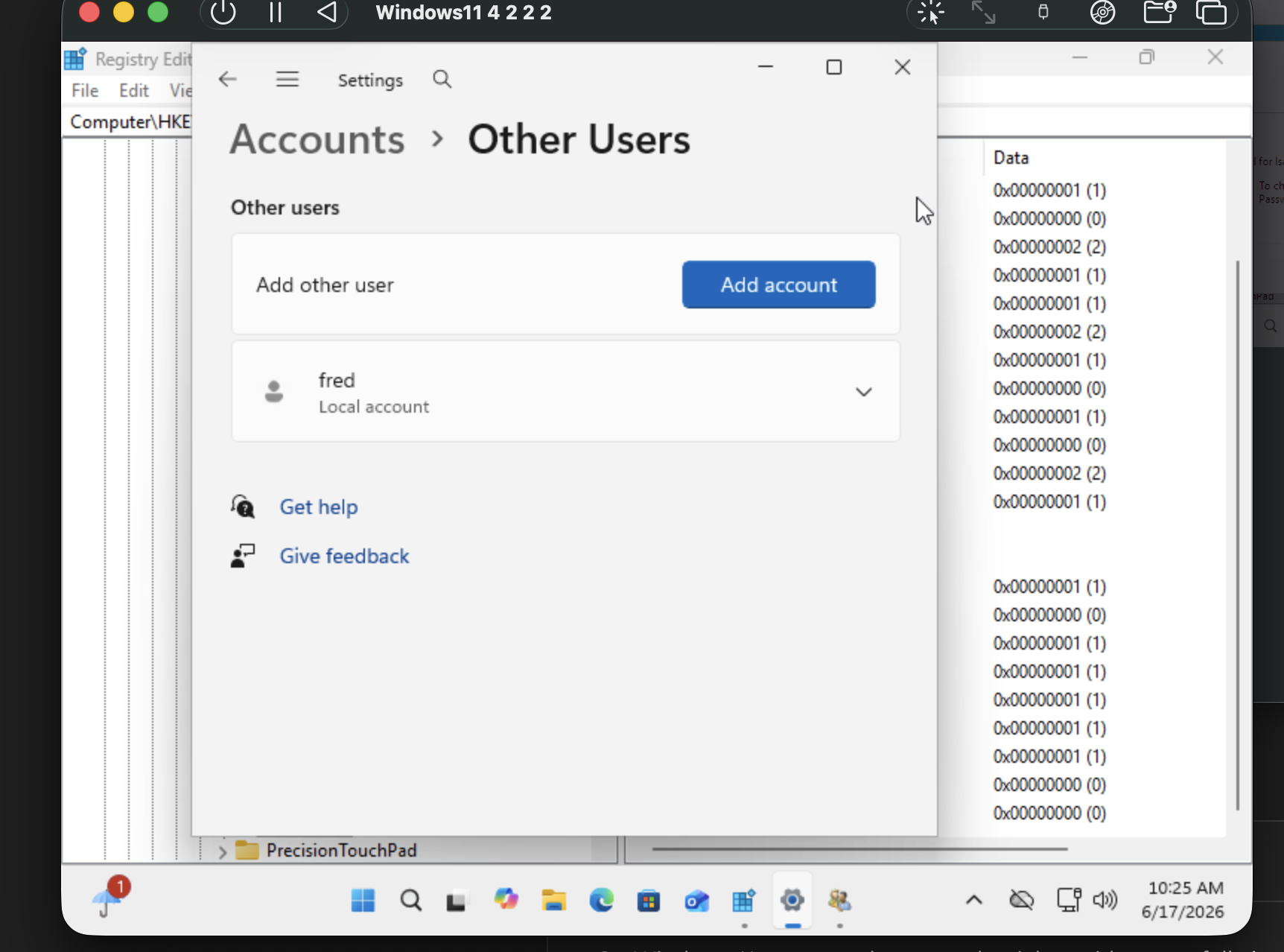Go back using Settings back arrow
The image size is (1284, 952).
(227, 79)
